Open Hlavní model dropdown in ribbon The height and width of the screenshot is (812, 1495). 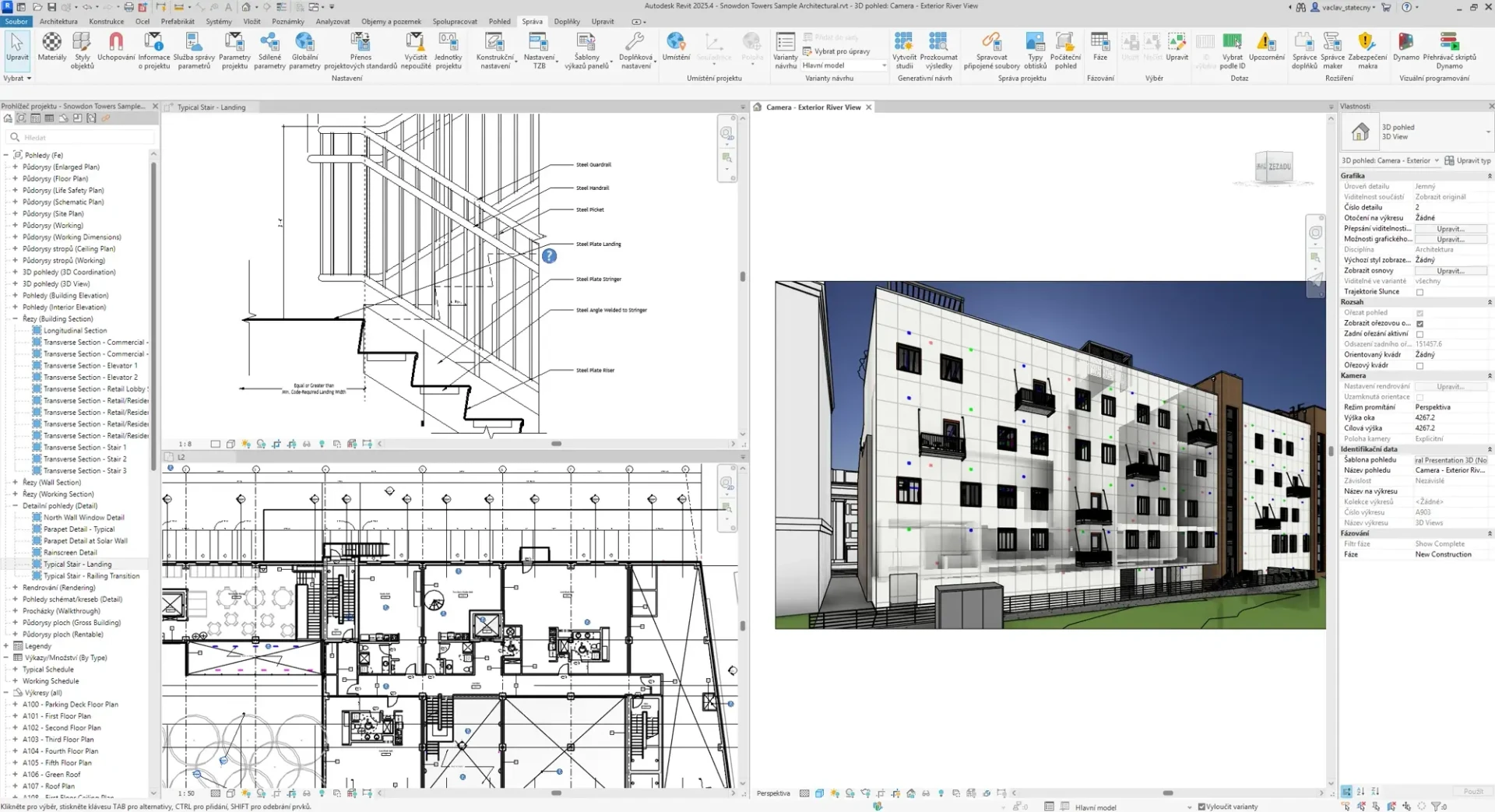[844, 65]
